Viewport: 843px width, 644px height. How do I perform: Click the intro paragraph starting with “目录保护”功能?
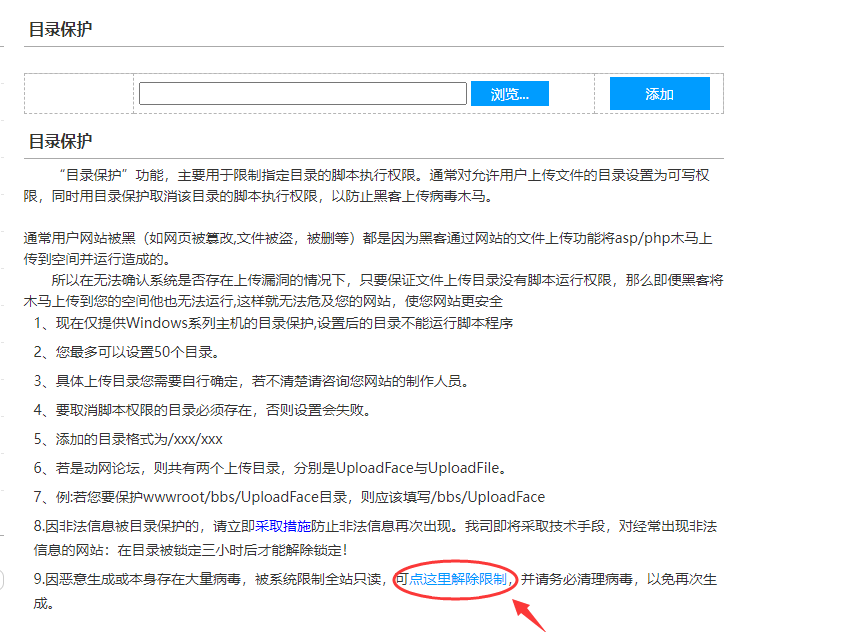pyautogui.click(x=370, y=185)
